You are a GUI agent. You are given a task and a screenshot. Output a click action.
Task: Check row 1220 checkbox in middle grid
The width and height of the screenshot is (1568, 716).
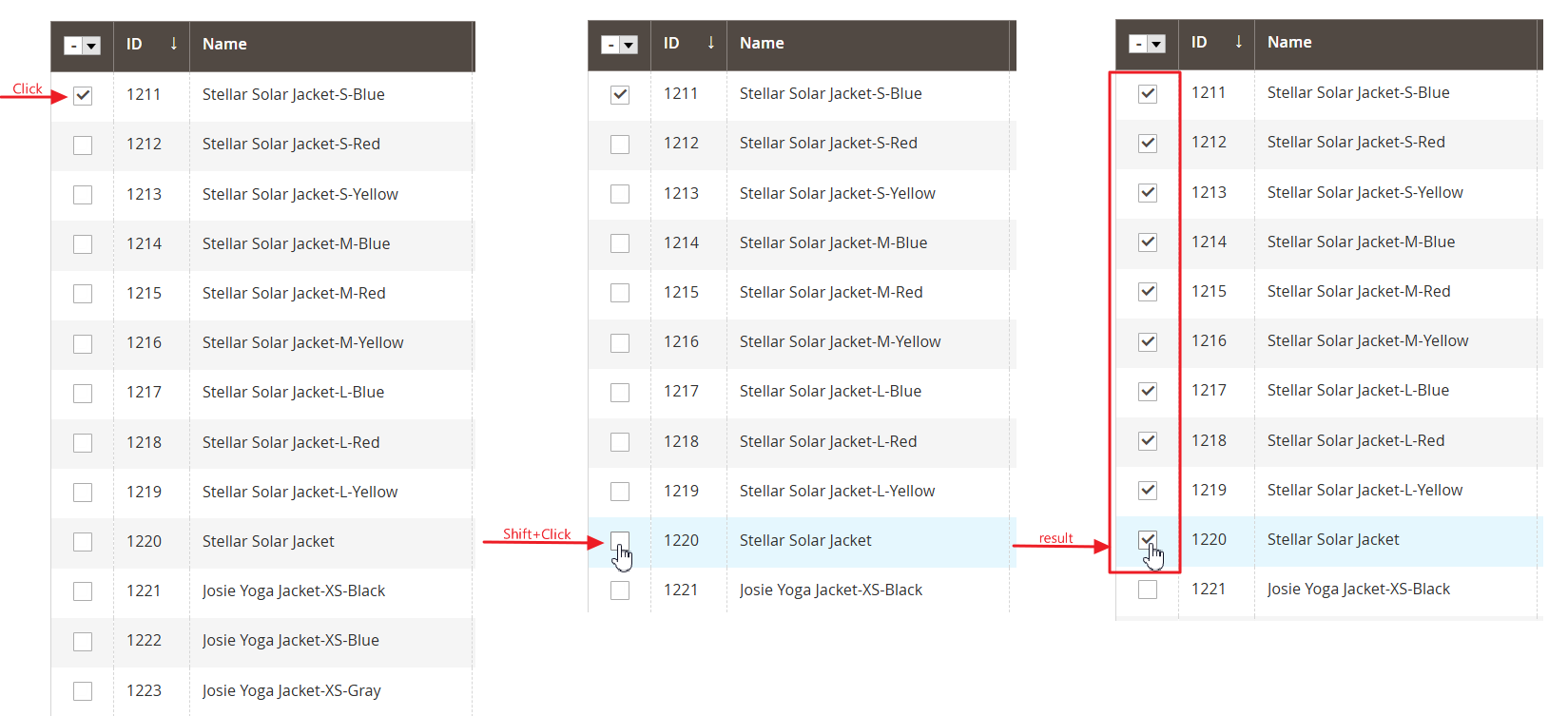click(620, 541)
